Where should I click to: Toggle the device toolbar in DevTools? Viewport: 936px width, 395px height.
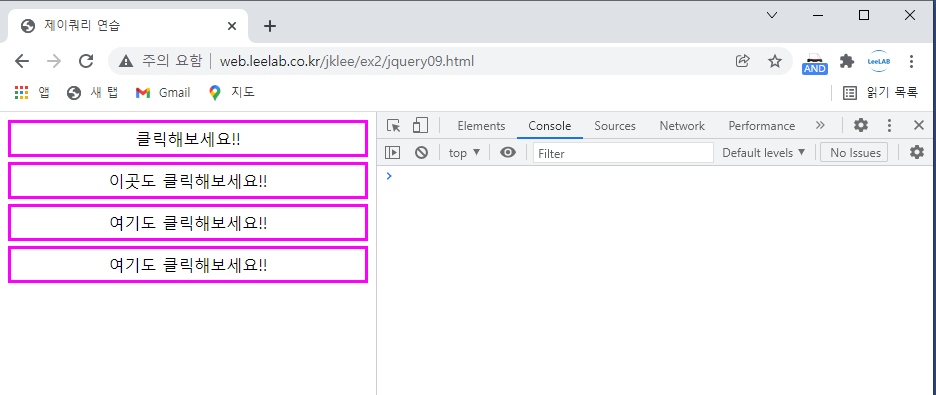(421, 125)
